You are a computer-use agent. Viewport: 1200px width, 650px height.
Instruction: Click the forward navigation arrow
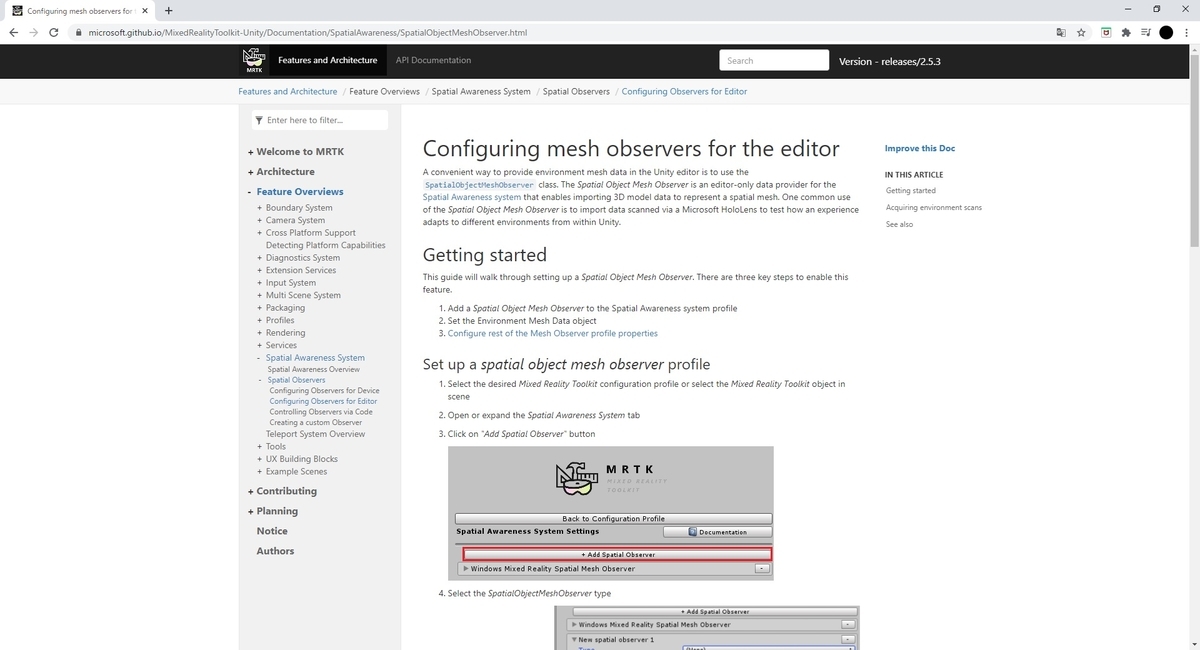[x=35, y=32]
